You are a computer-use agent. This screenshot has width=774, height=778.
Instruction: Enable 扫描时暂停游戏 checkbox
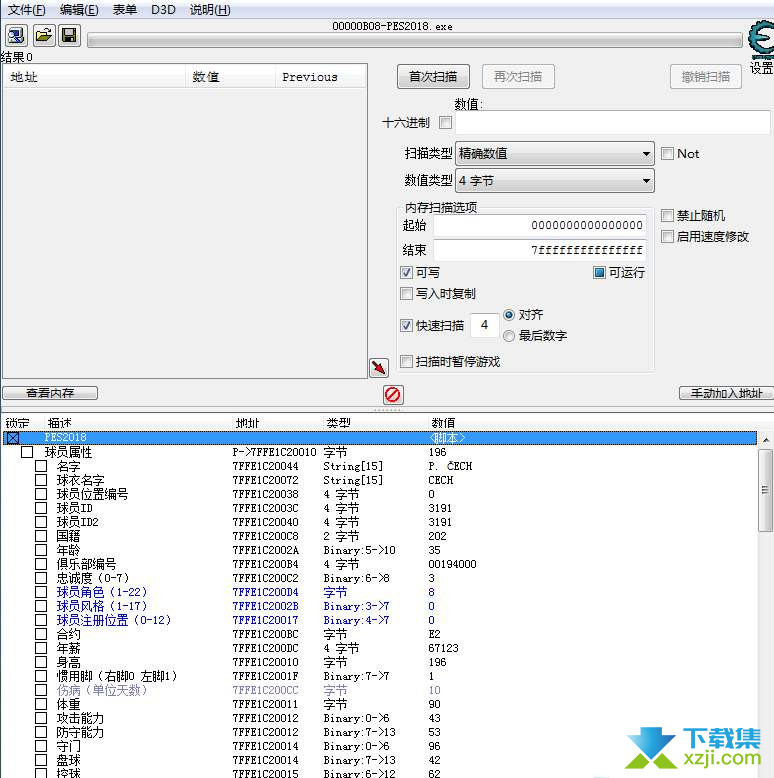[x=406, y=362]
